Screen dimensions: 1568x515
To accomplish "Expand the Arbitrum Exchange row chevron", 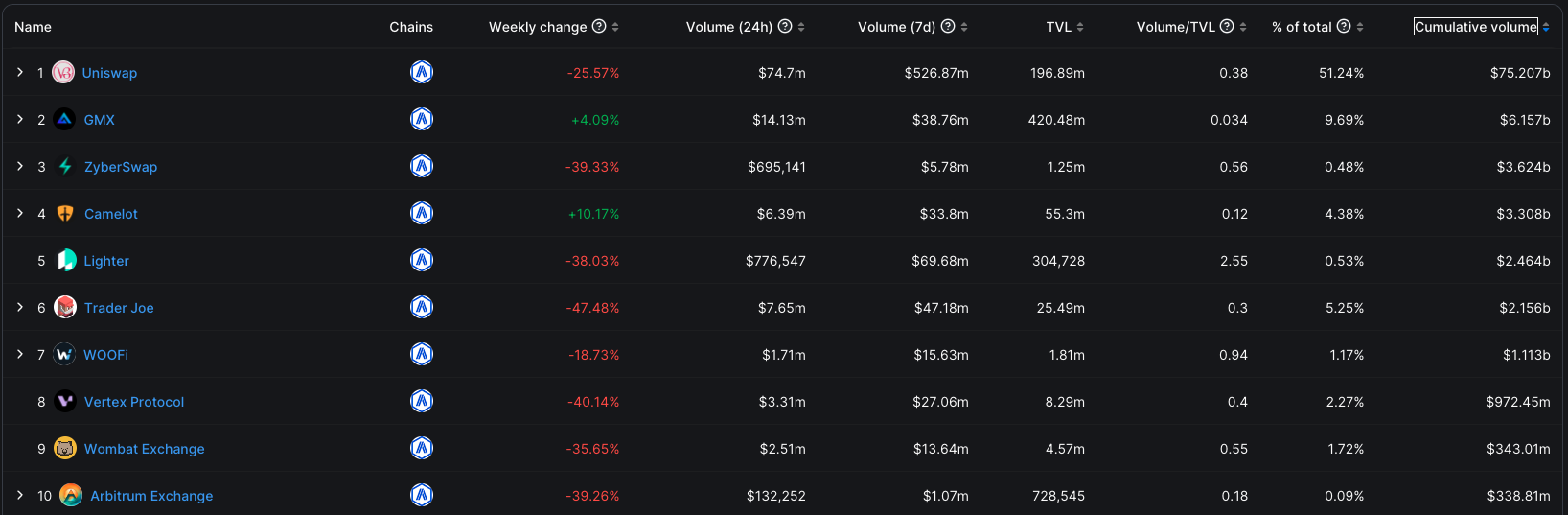I will (x=20, y=495).
